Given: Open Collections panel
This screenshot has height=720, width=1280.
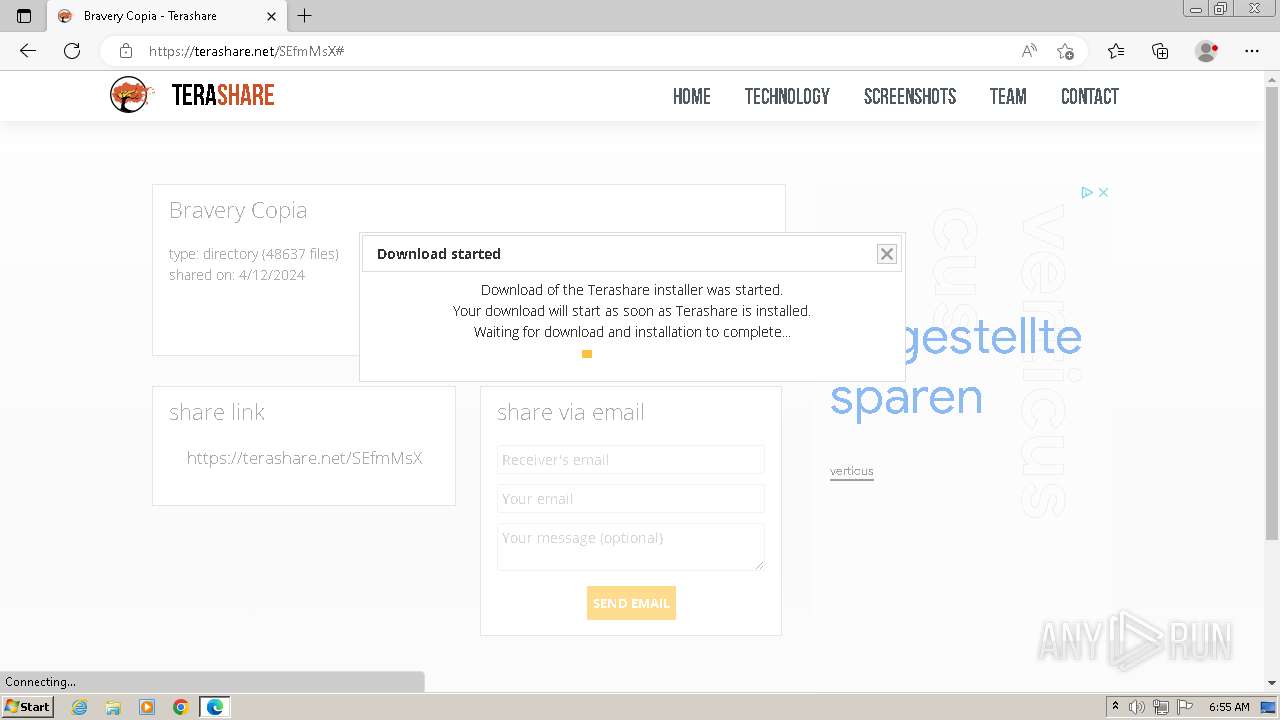Looking at the screenshot, I should 1160,51.
